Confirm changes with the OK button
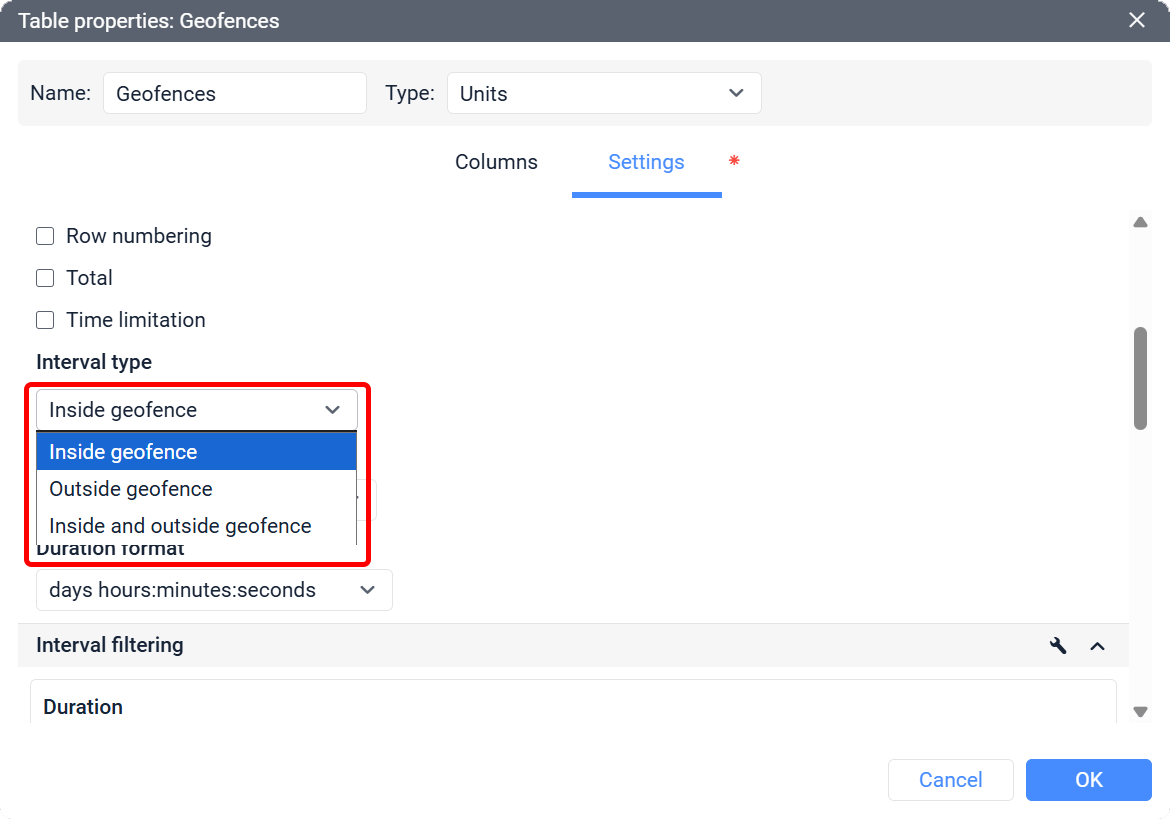This screenshot has width=1170, height=819. [x=1088, y=779]
